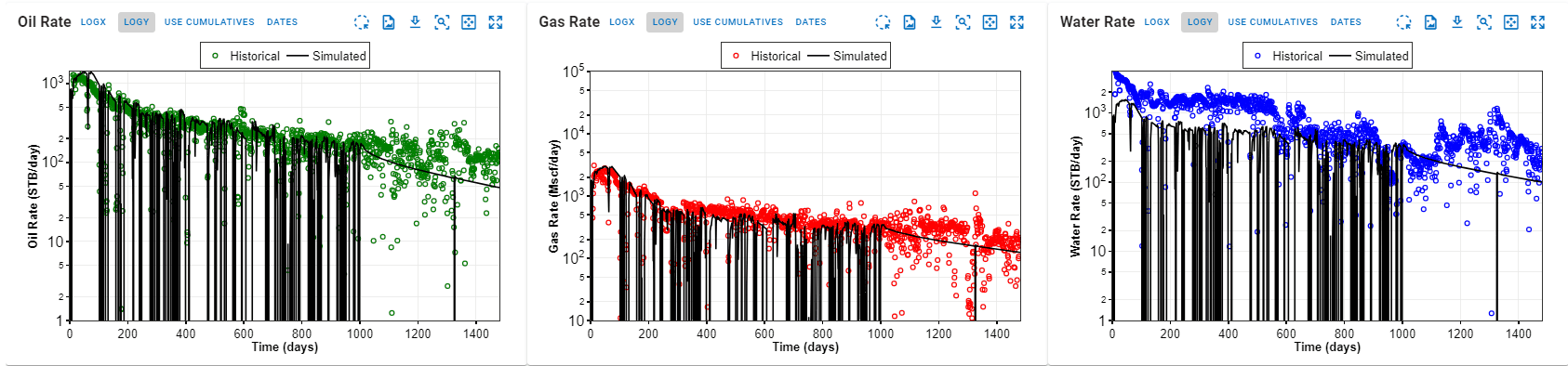Click the 600 x-axis tick on Water Rate chart
Image resolution: width=1568 pixels, height=366 pixels.
tap(1286, 333)
